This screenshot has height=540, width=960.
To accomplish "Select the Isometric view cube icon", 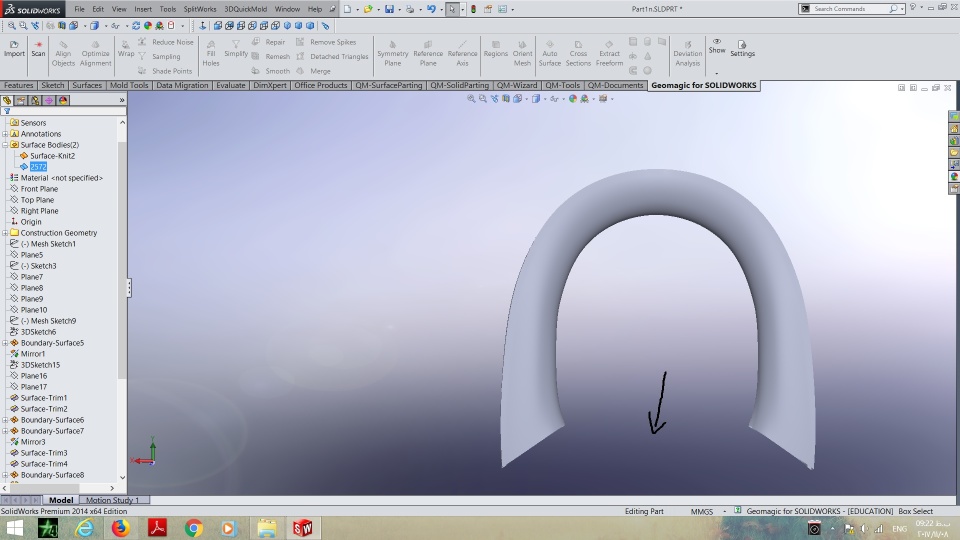I will point(287,26).
